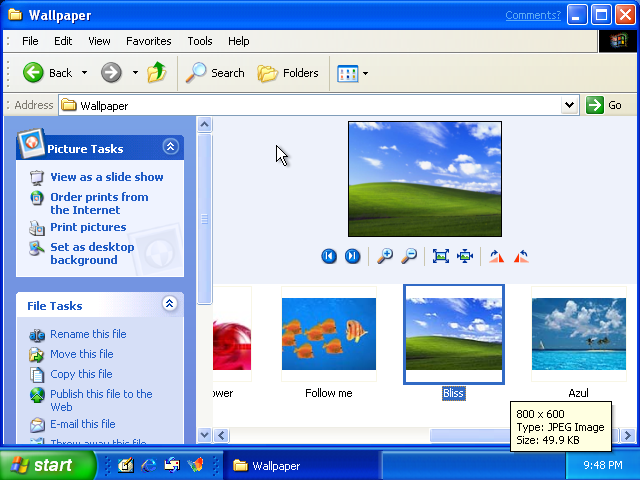Click Move this file link
Screen dimensions: 640x480
pyautogui.click(x=82, y=354)
